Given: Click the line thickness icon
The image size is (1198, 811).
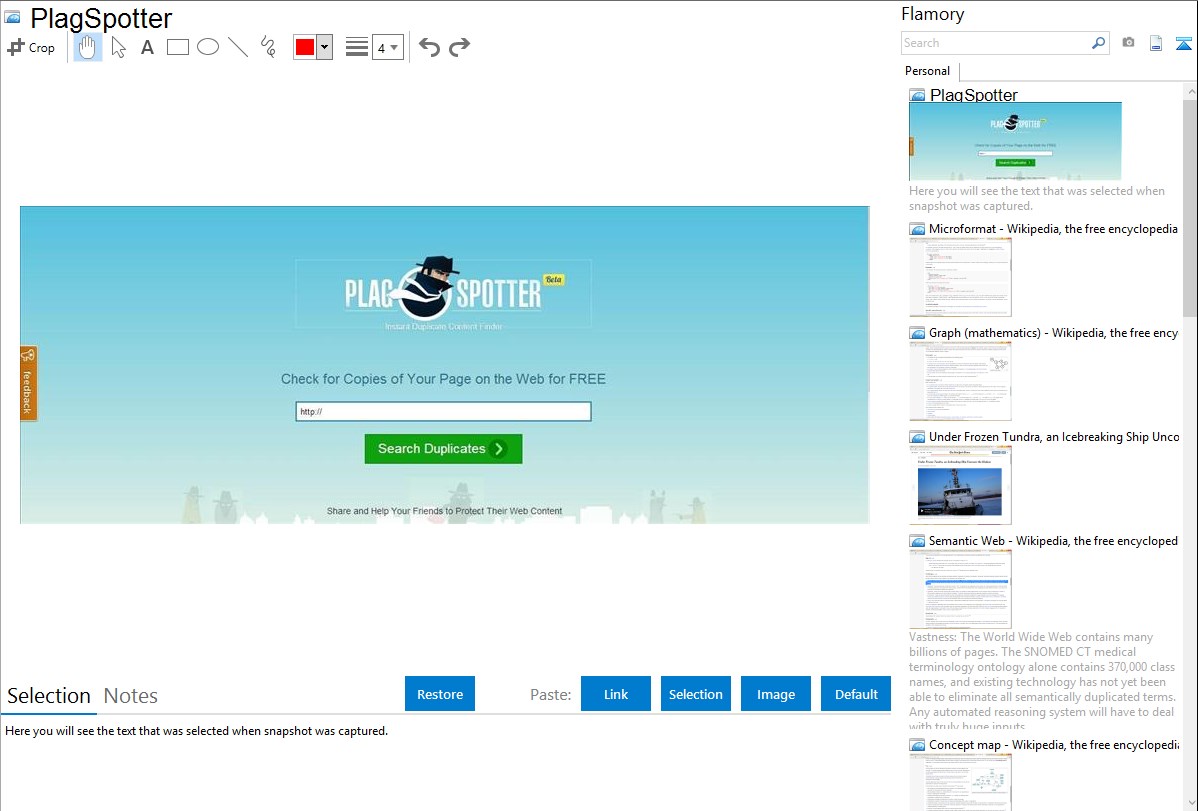Looking at the screenshot, I should 357,47.
